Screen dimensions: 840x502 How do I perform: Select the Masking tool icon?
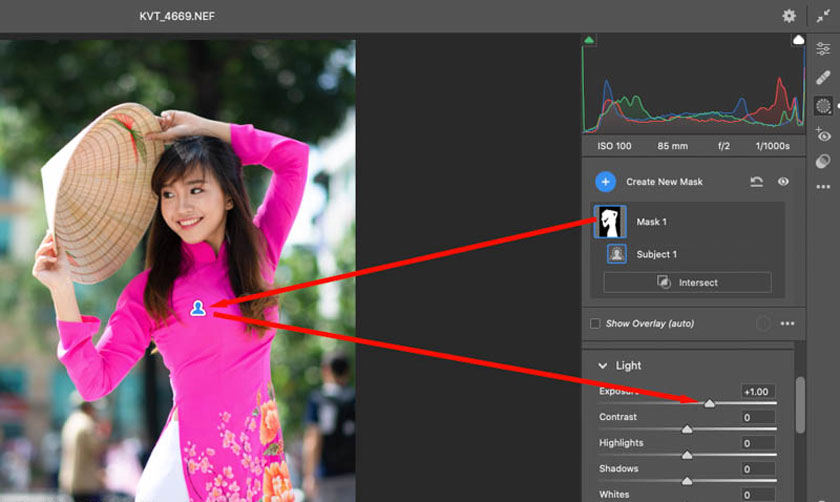[x=823, y=106]
